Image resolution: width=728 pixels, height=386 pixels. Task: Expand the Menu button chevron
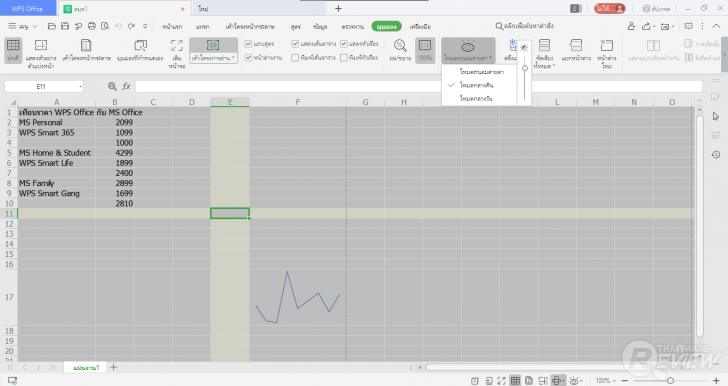coord(35,26)
